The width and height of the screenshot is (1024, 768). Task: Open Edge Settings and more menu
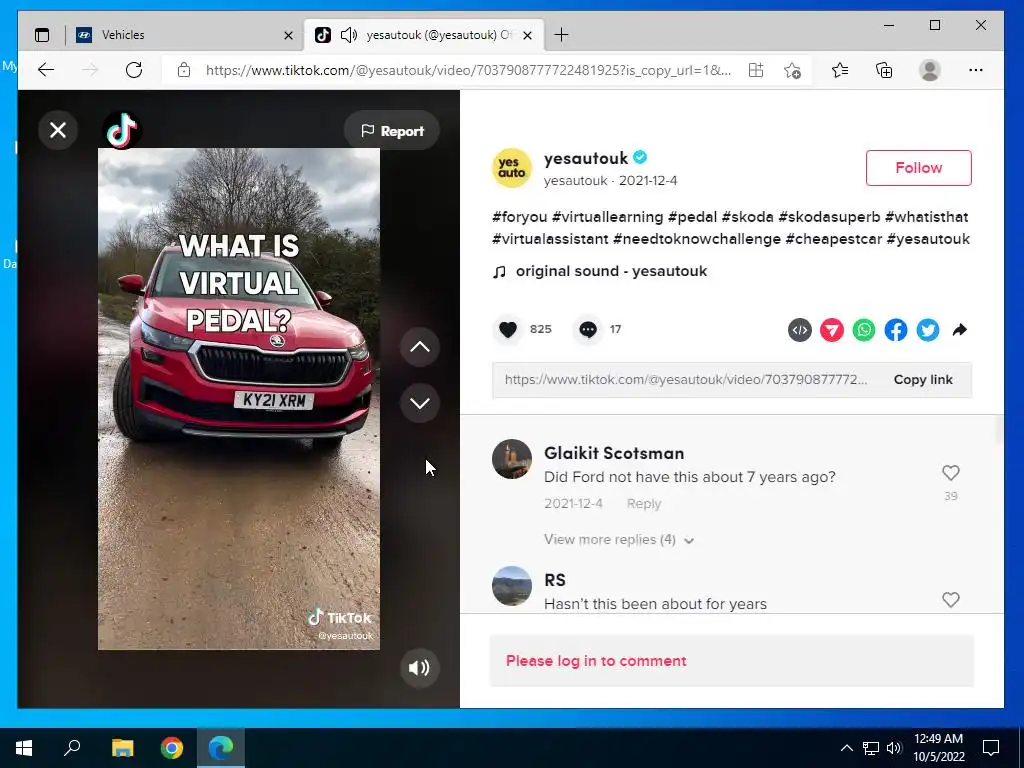point(976,70)
